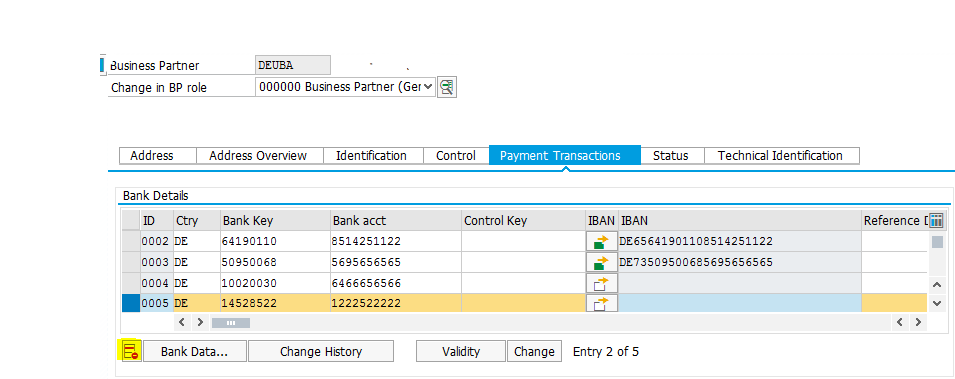Click Control Key cell in row 0002
This screenshot has height=379, width=955.
[523, 241]
